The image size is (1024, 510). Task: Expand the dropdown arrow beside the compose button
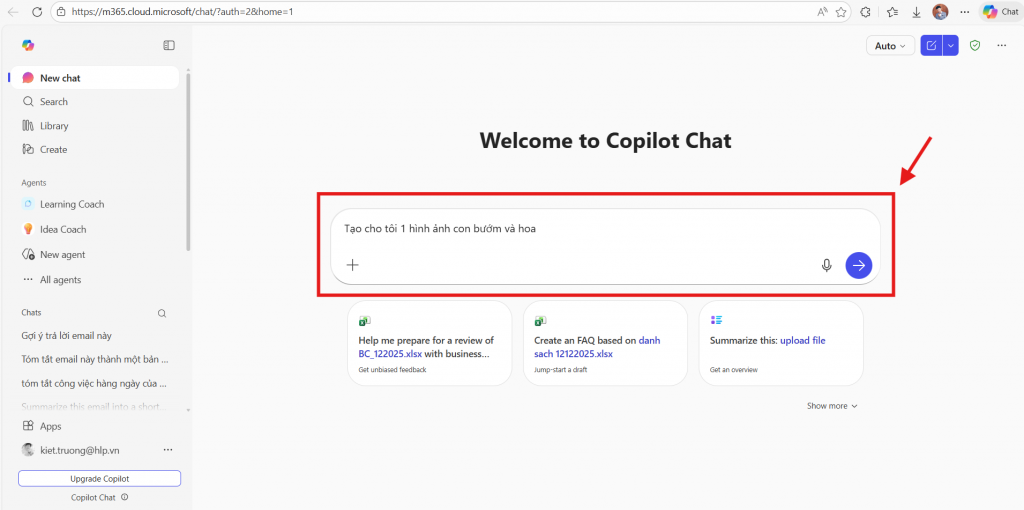(951, 45)
